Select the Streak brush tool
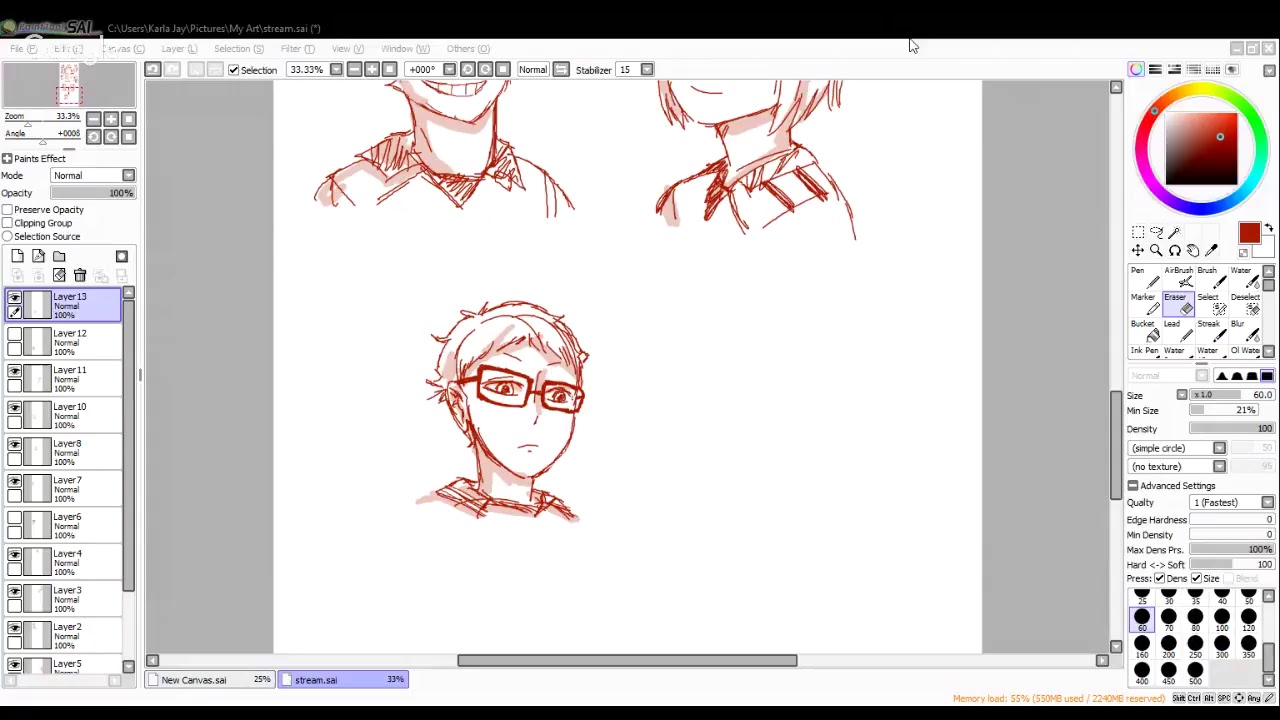 [x=1210, y=330]
